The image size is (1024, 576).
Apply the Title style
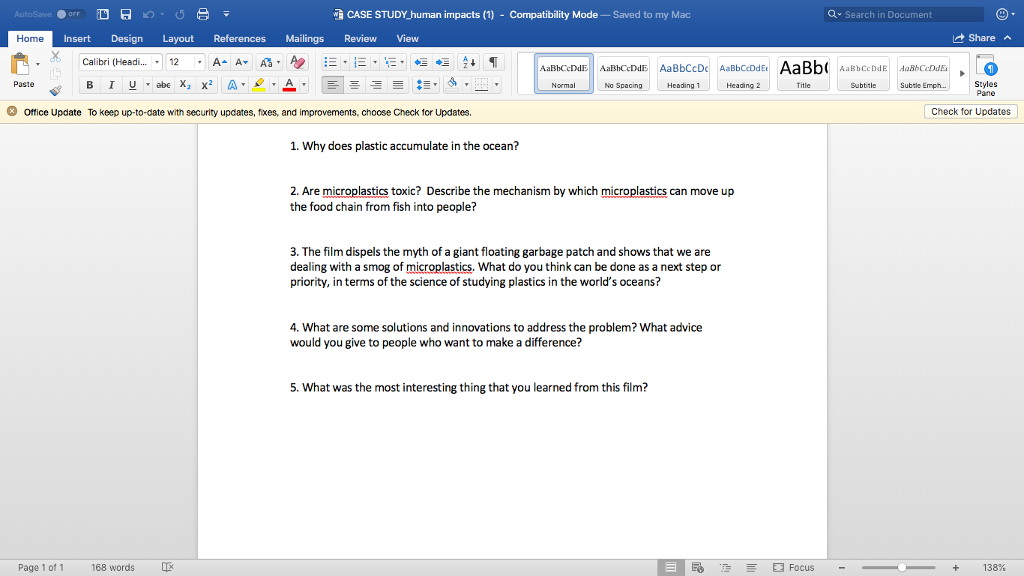click(x=803, y=73)
